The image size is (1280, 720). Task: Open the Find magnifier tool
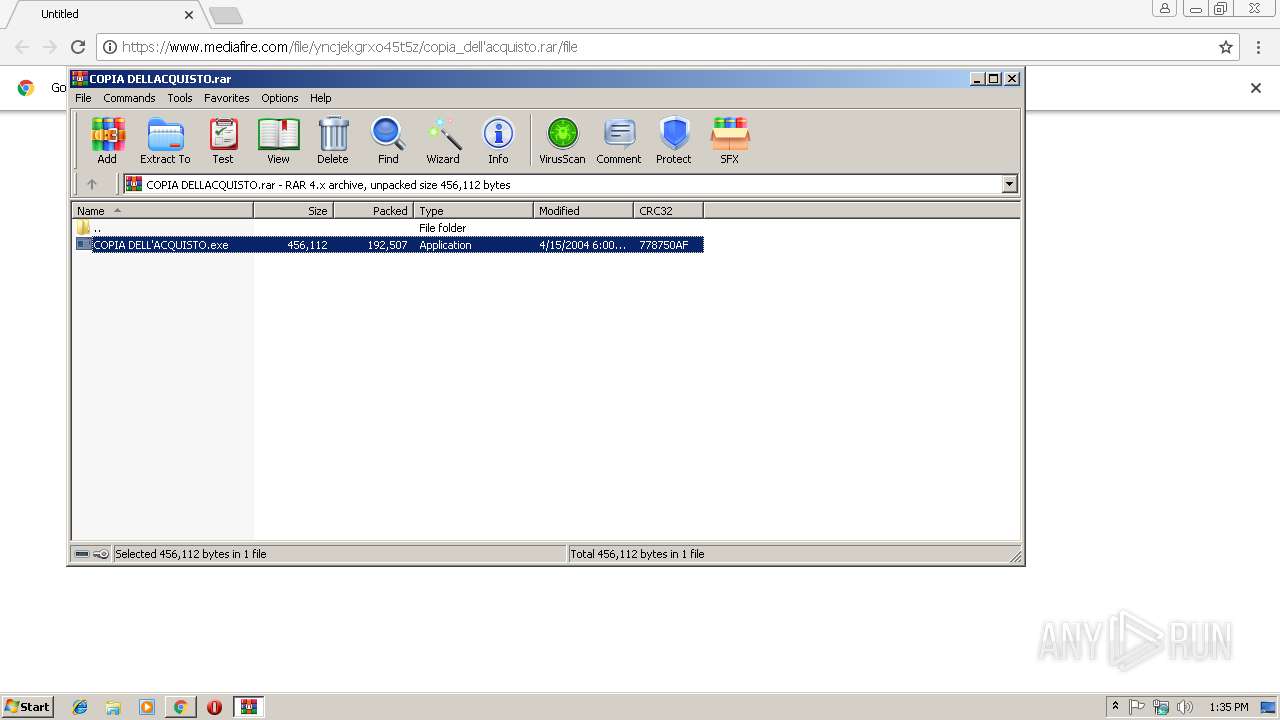click(388, 140)
